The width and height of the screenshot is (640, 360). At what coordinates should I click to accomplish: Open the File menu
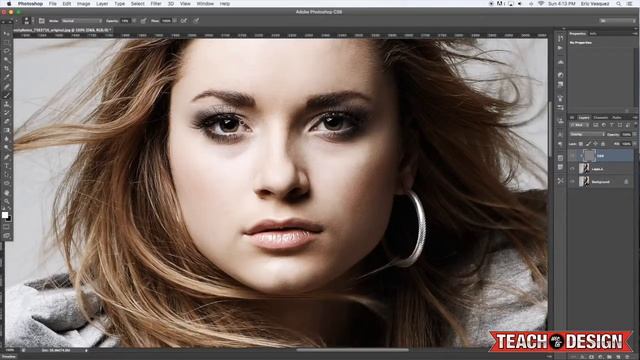(x=53, y=4)
